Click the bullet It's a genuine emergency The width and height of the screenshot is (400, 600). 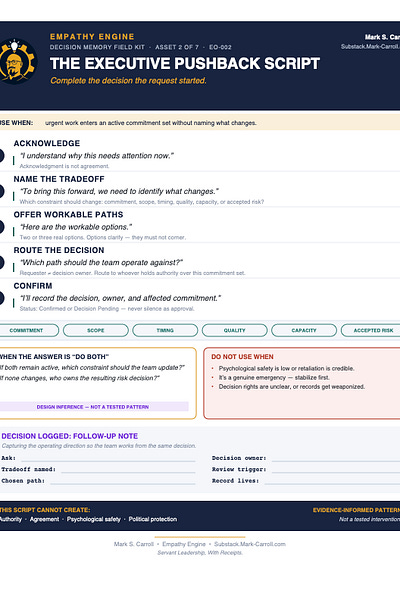point(274,378)
